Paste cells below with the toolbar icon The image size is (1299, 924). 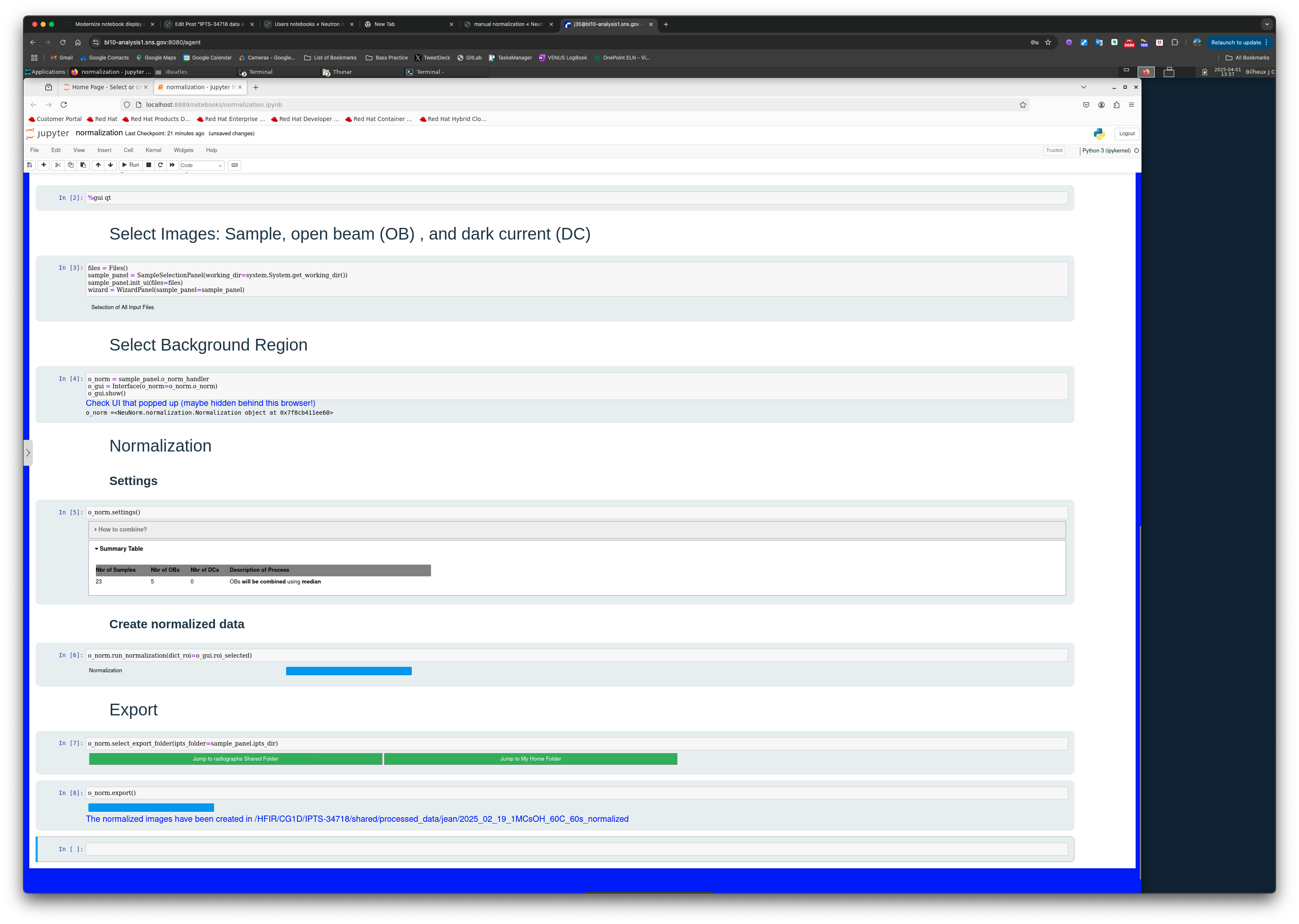tap(83, 165)
